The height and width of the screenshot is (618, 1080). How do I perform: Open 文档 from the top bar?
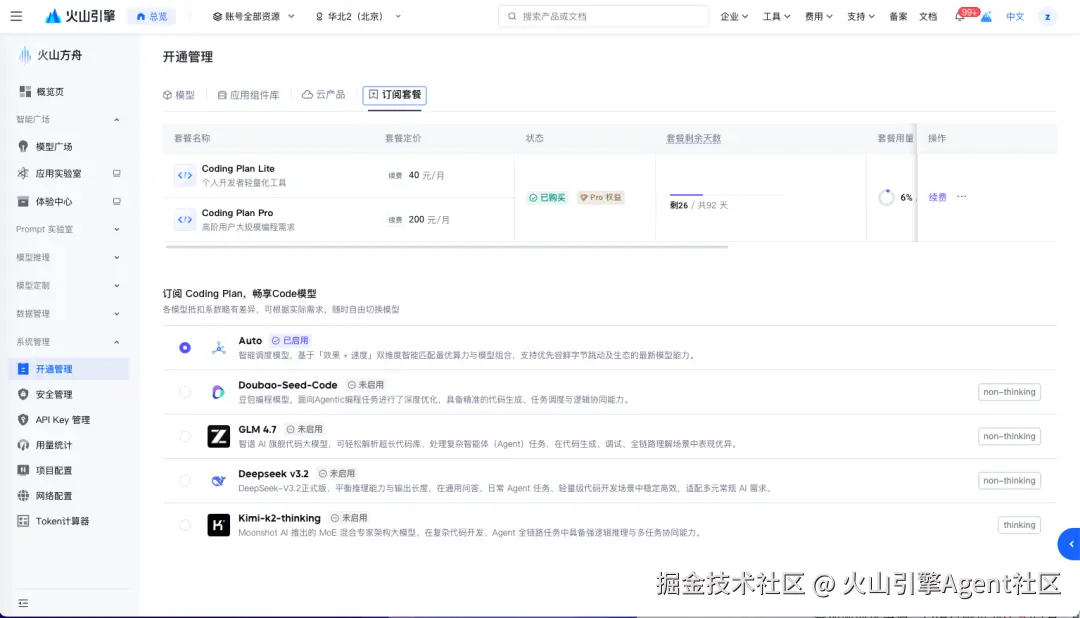point(927,16)
